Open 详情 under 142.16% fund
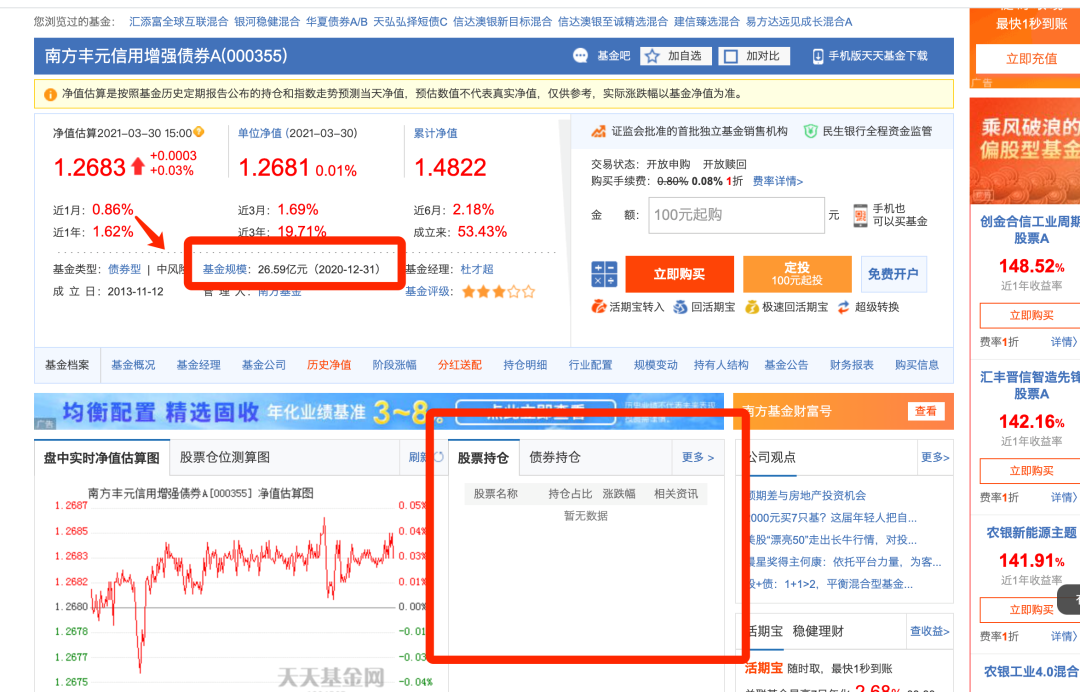 pos(1063,497)
